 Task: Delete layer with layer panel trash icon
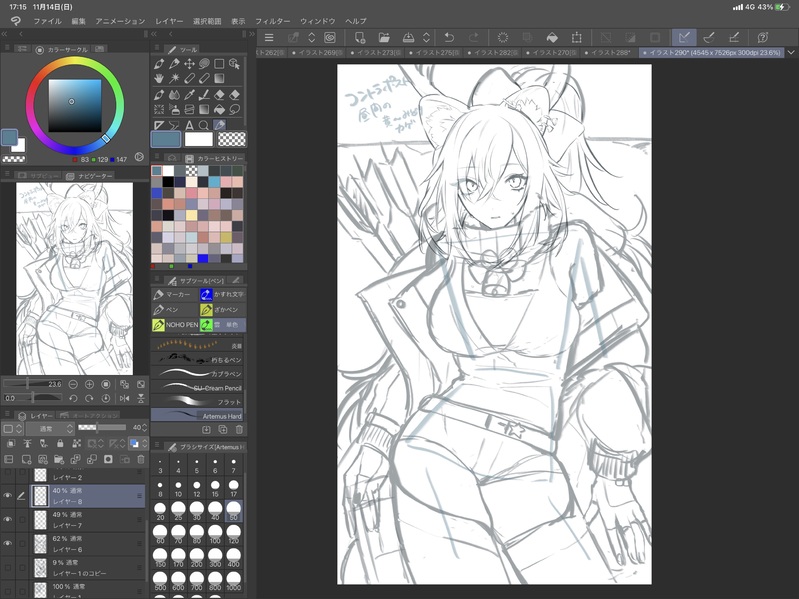coord(141,459)
